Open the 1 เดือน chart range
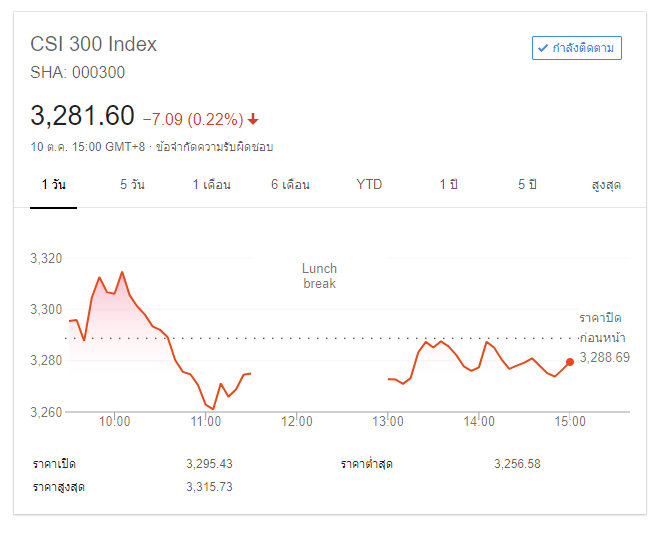This screenshot has width=667, height=534. pos(212,185)
